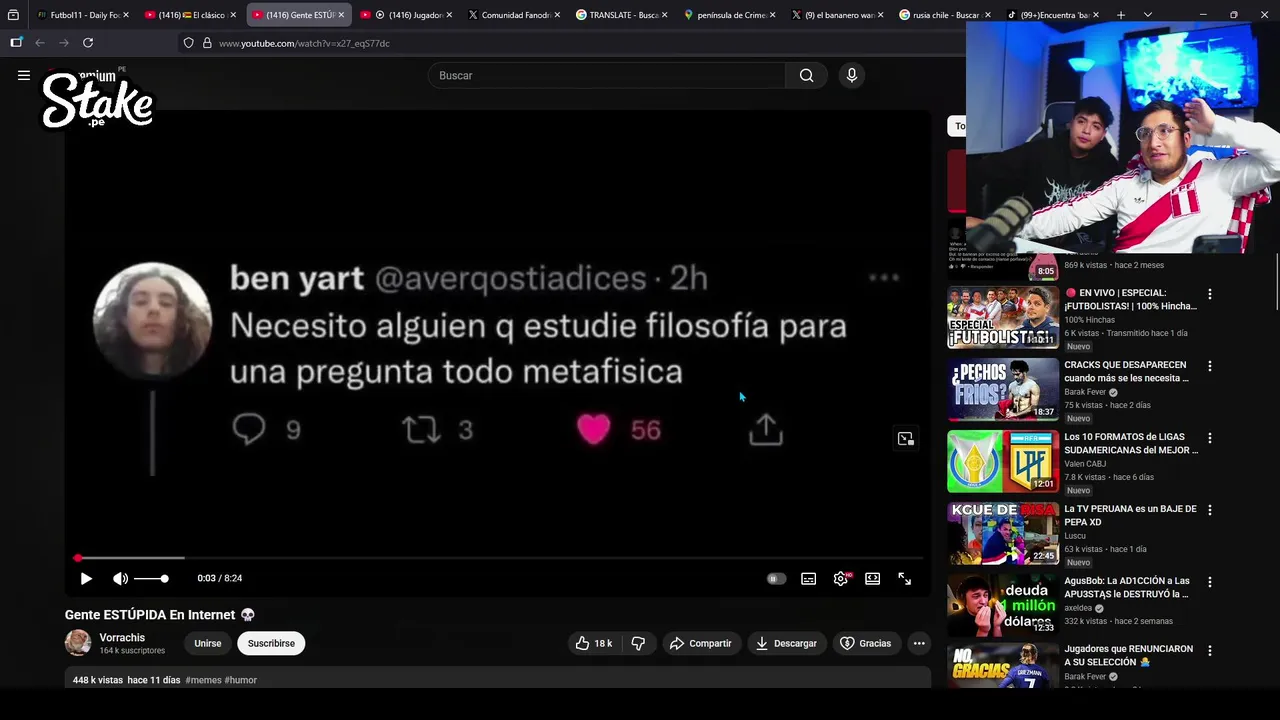Open more actions ellipsis under video
This screenshot has width=1280, height=720.
tap(919, 643)
